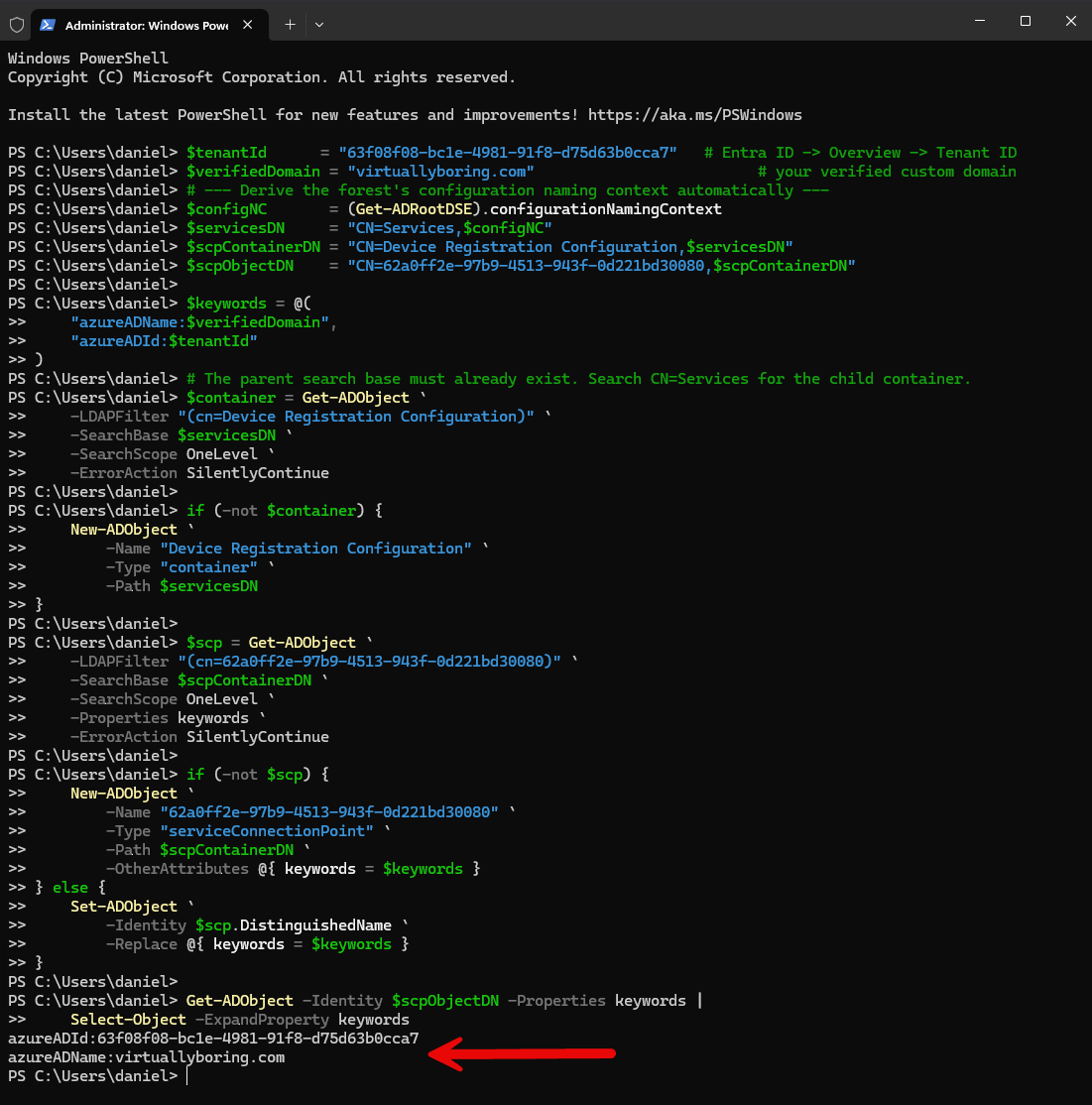The image size is (1092, 1105).
Task: Click the $scpObjectDN variable assignment
Action: tap(521, 266)
